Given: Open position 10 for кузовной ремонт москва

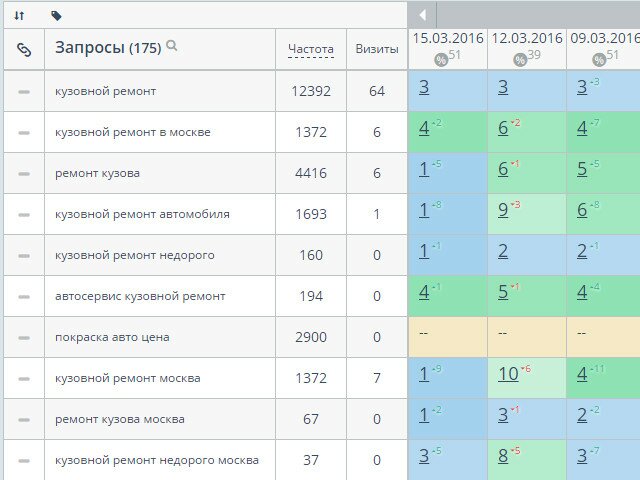Looking at the screenshot, I should pos(508,374).
